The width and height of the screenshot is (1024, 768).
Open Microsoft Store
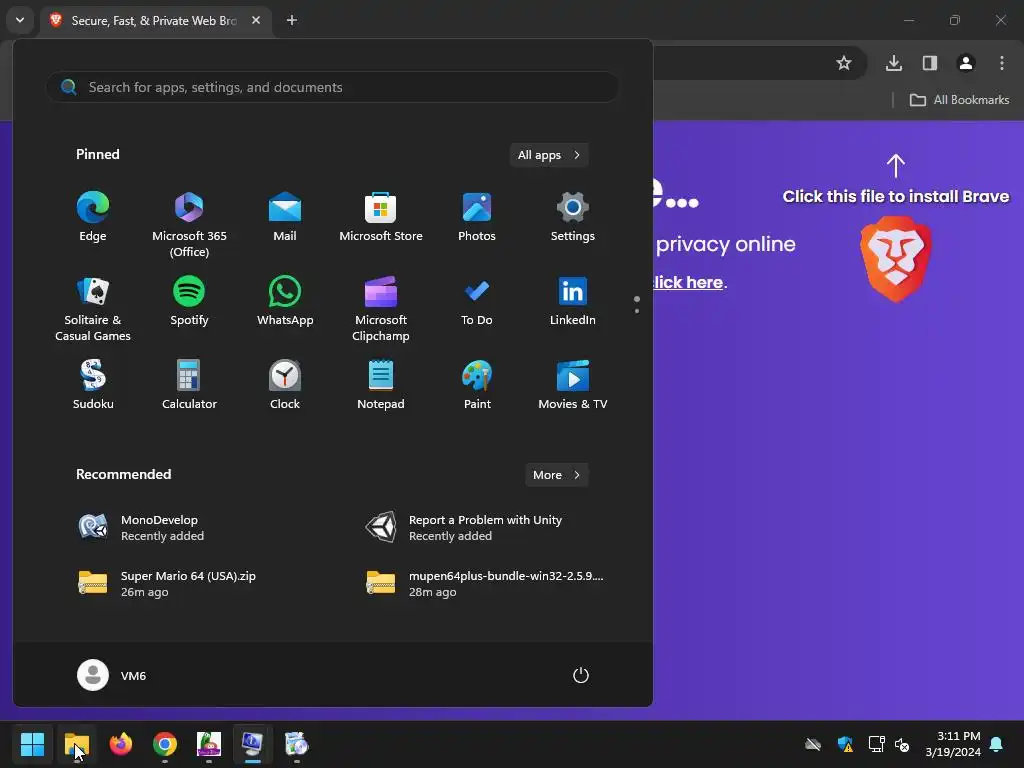381,217
